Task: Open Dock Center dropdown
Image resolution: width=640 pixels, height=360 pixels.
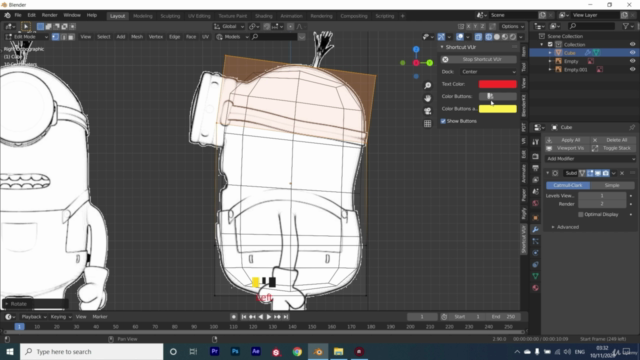Action: tap(488, 72)
